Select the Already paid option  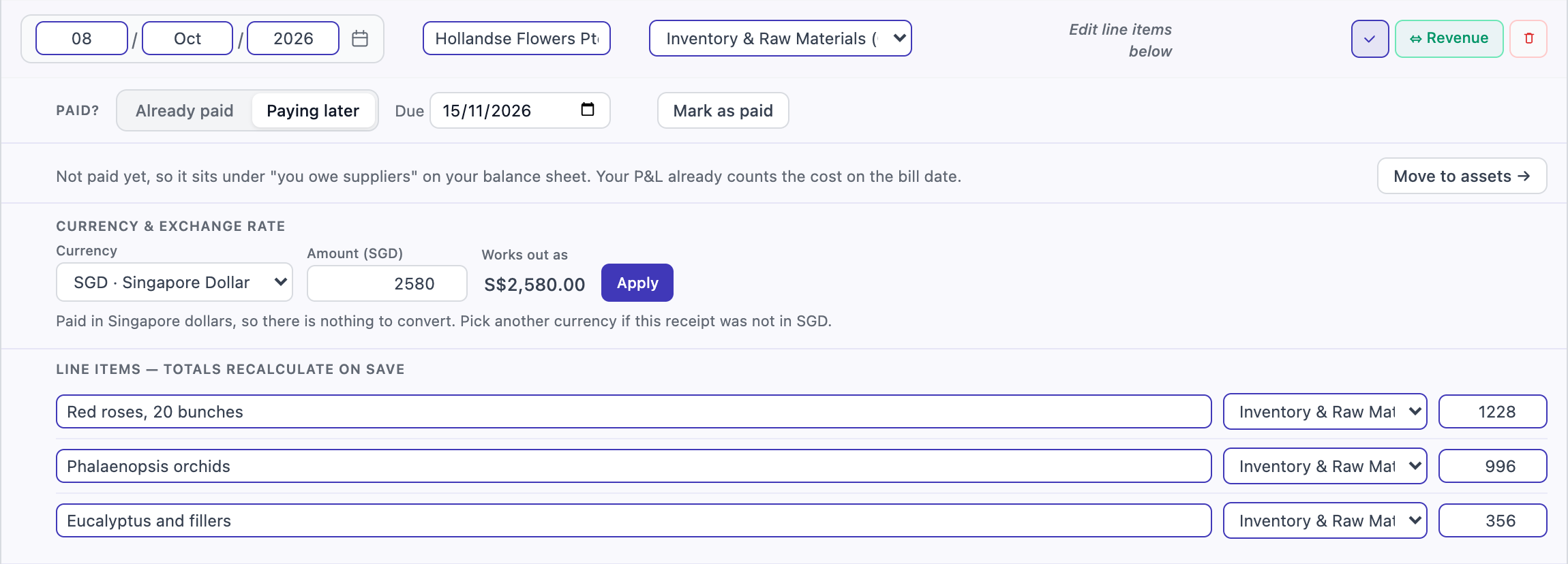click(184, 110)
